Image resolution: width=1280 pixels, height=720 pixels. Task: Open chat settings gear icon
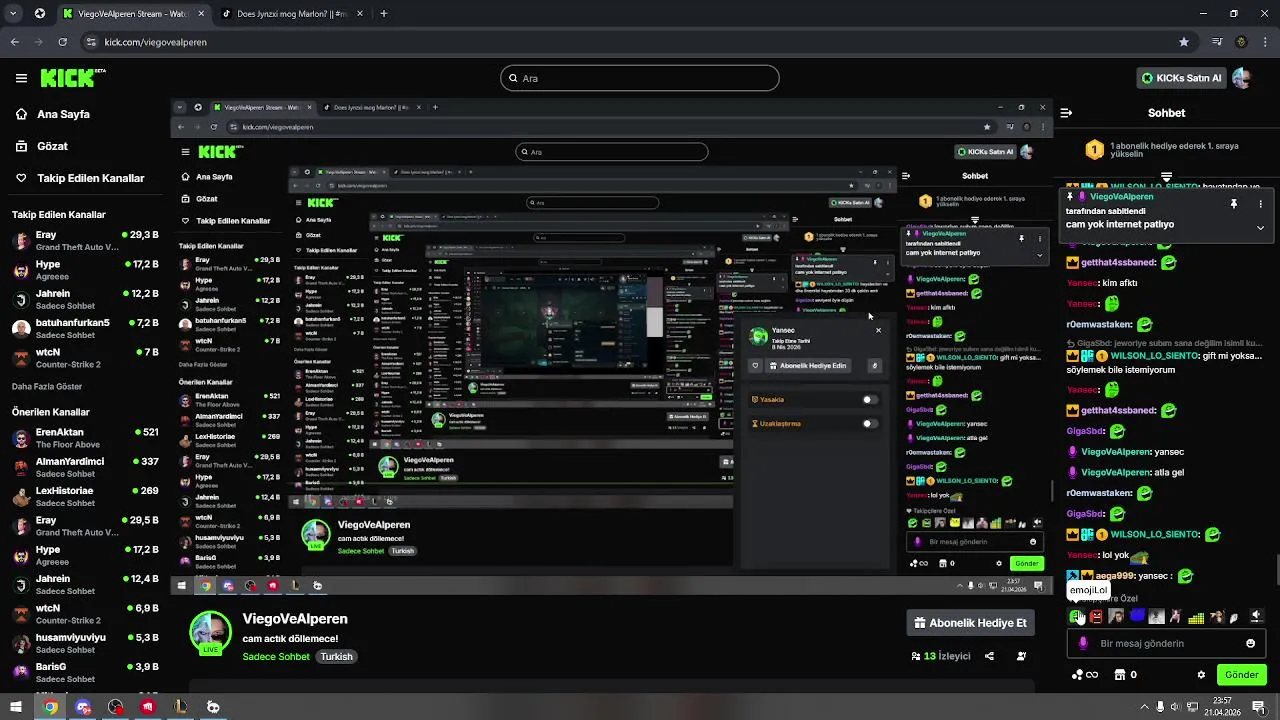coord(1201,675)
